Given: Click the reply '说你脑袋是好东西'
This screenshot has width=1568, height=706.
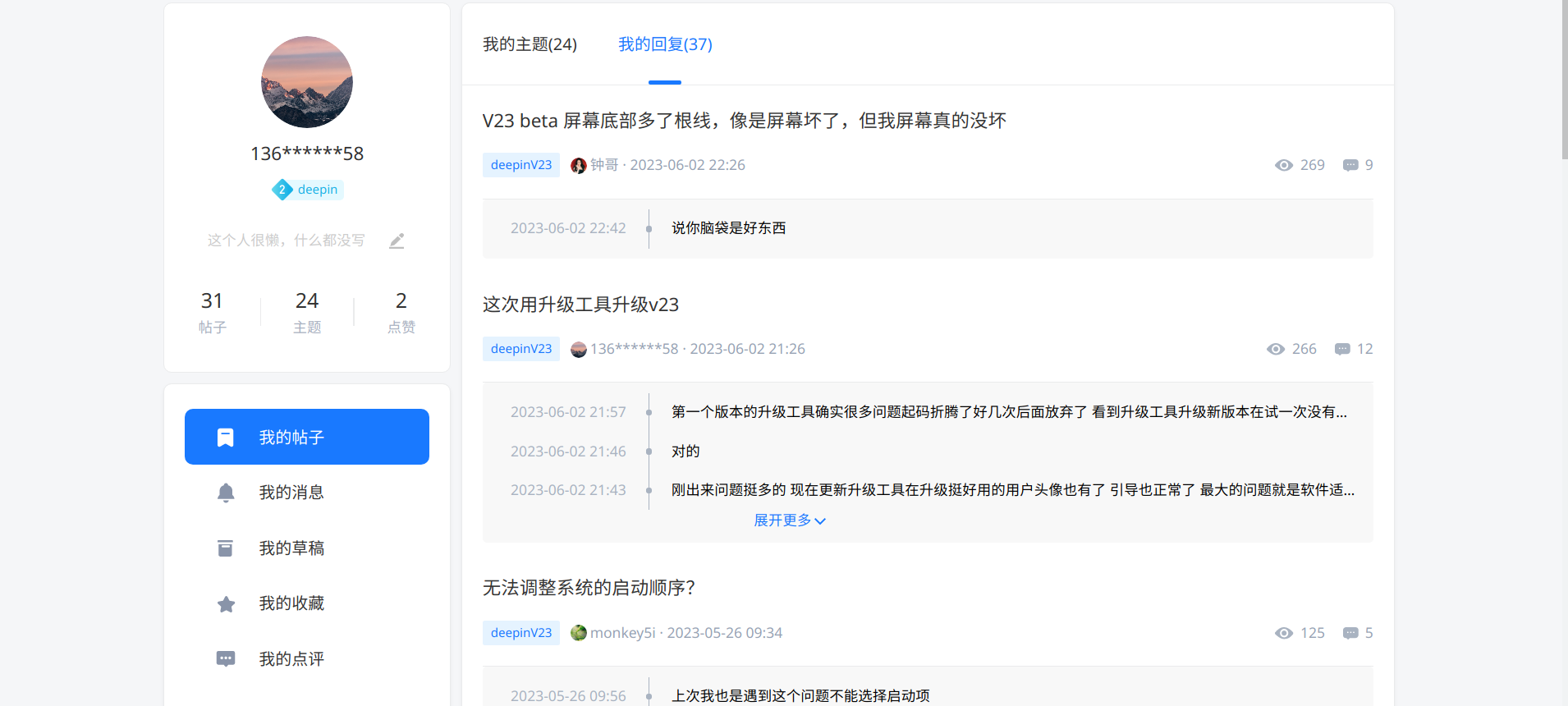Looking at the screenshot, I should pyautogui.click(x=728, y=228).
